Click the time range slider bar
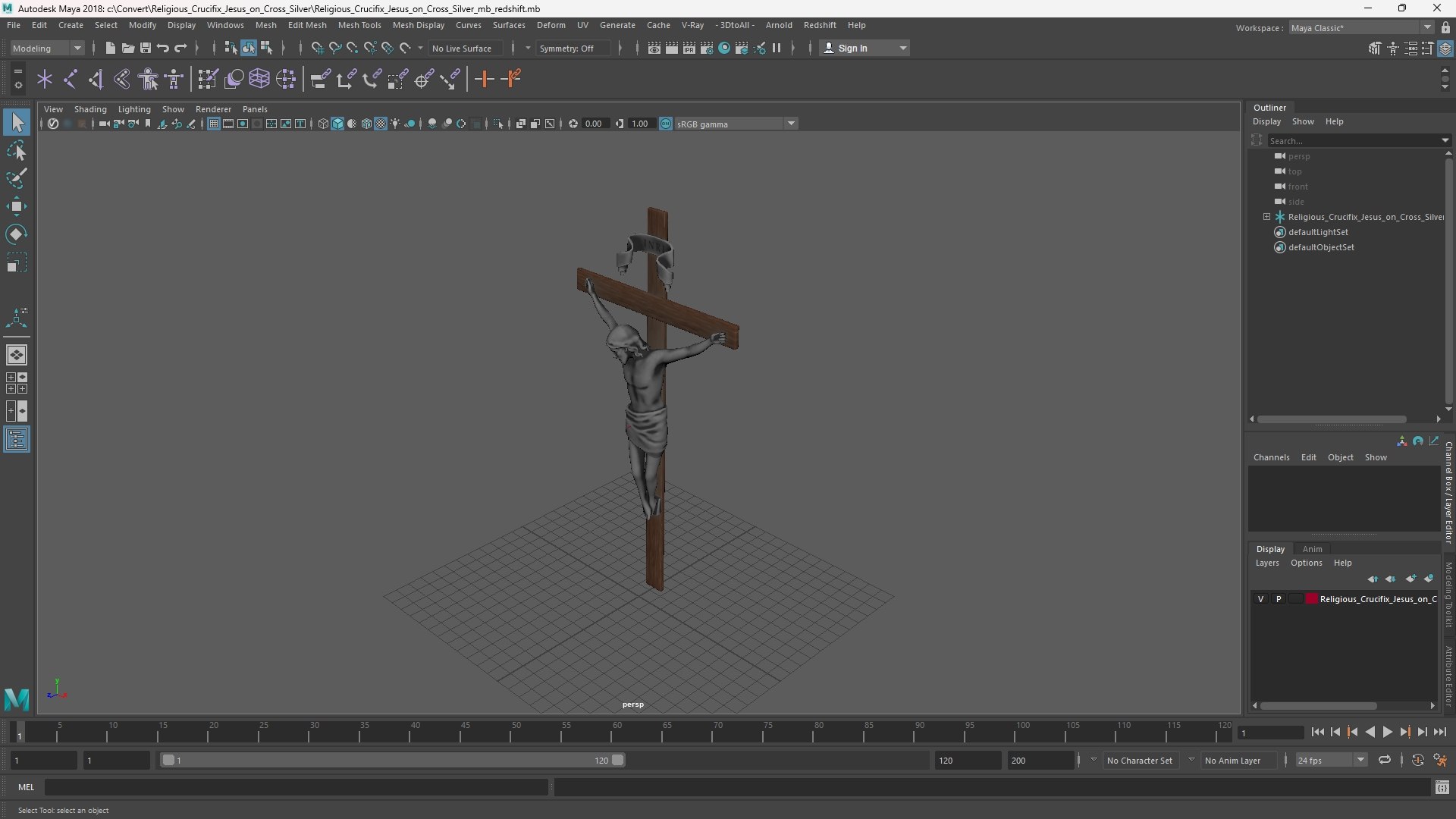Image resolution: width=1456 pixels, height=819 pixels. coord(392,760)
